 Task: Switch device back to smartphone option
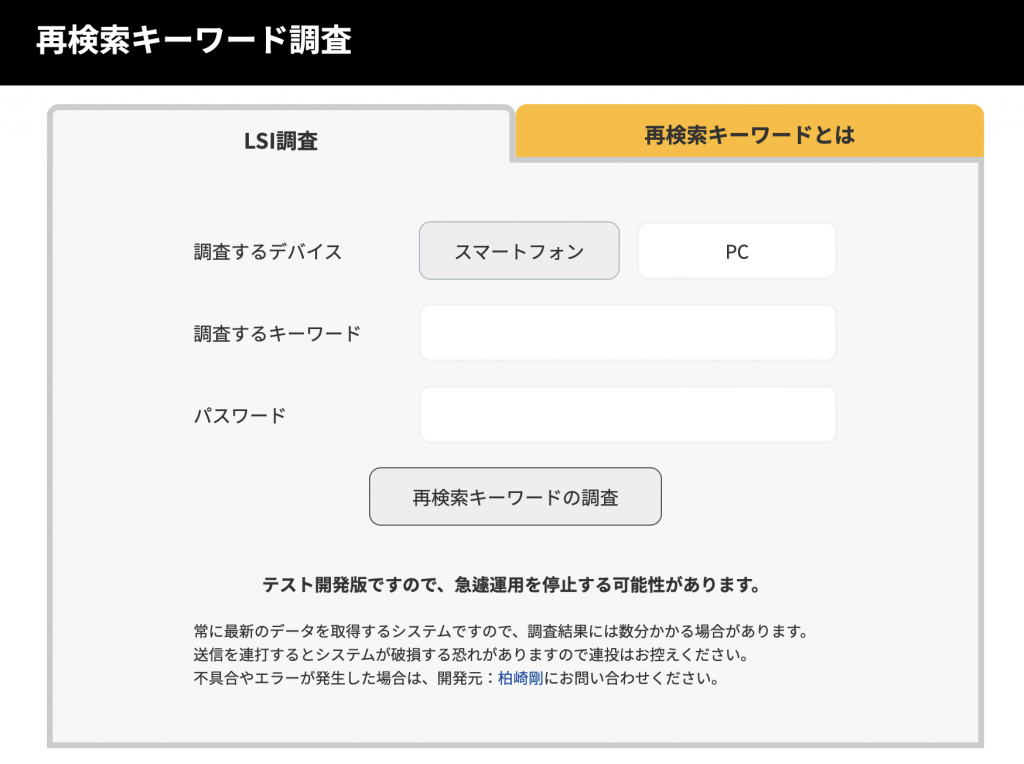point(518,251)
